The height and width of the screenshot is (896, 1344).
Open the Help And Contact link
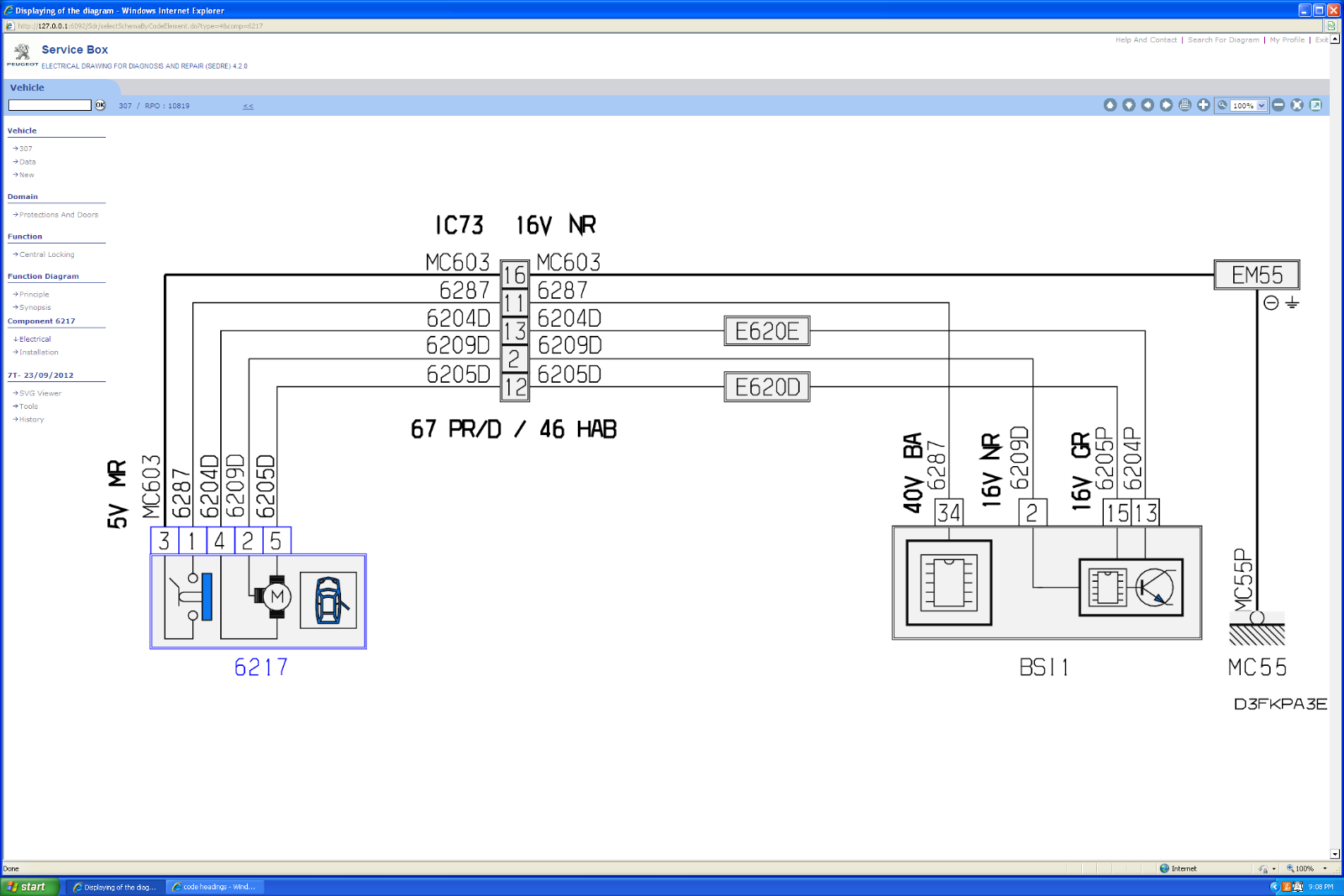click(1146, 39)
